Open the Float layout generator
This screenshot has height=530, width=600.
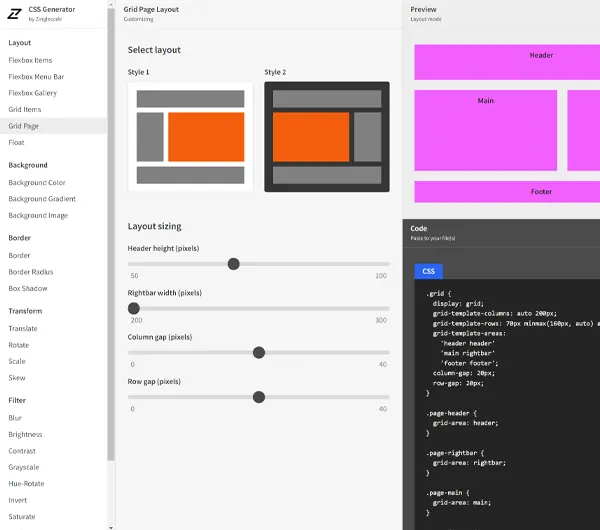tap(16, 142)
